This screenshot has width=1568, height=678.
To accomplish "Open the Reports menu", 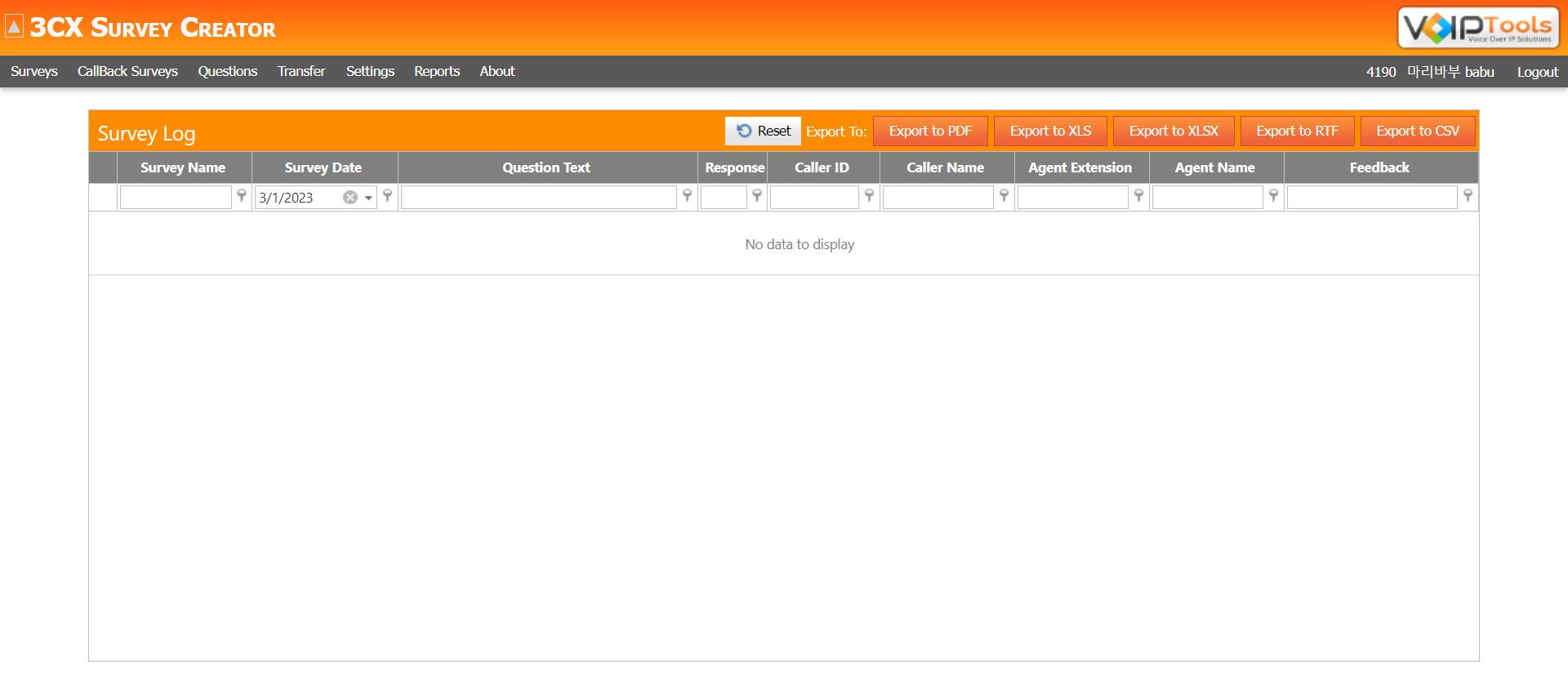I will coord(437,71).
